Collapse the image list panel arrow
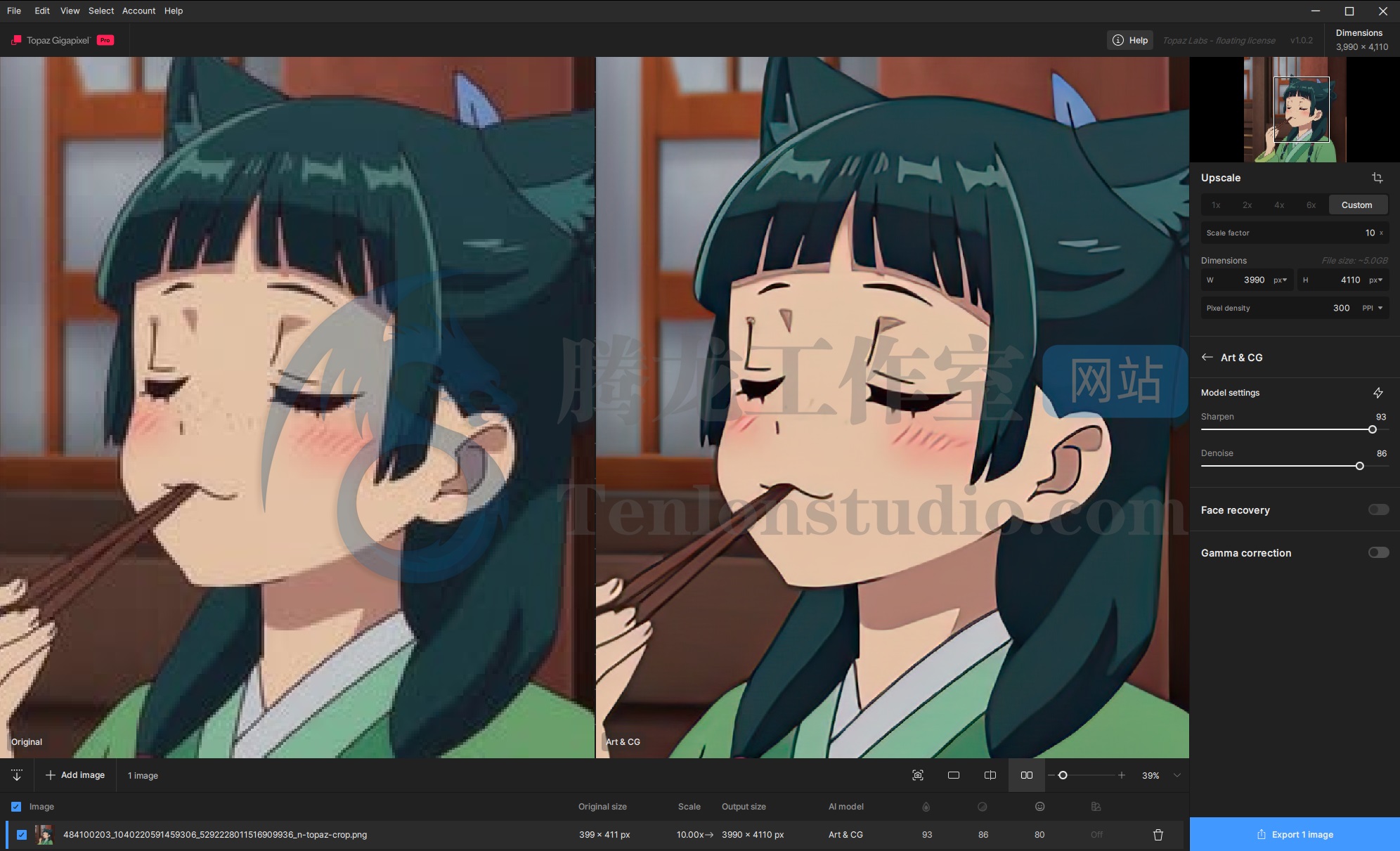This screenshot has width=1400, height=851. click(x=17, y=775)
